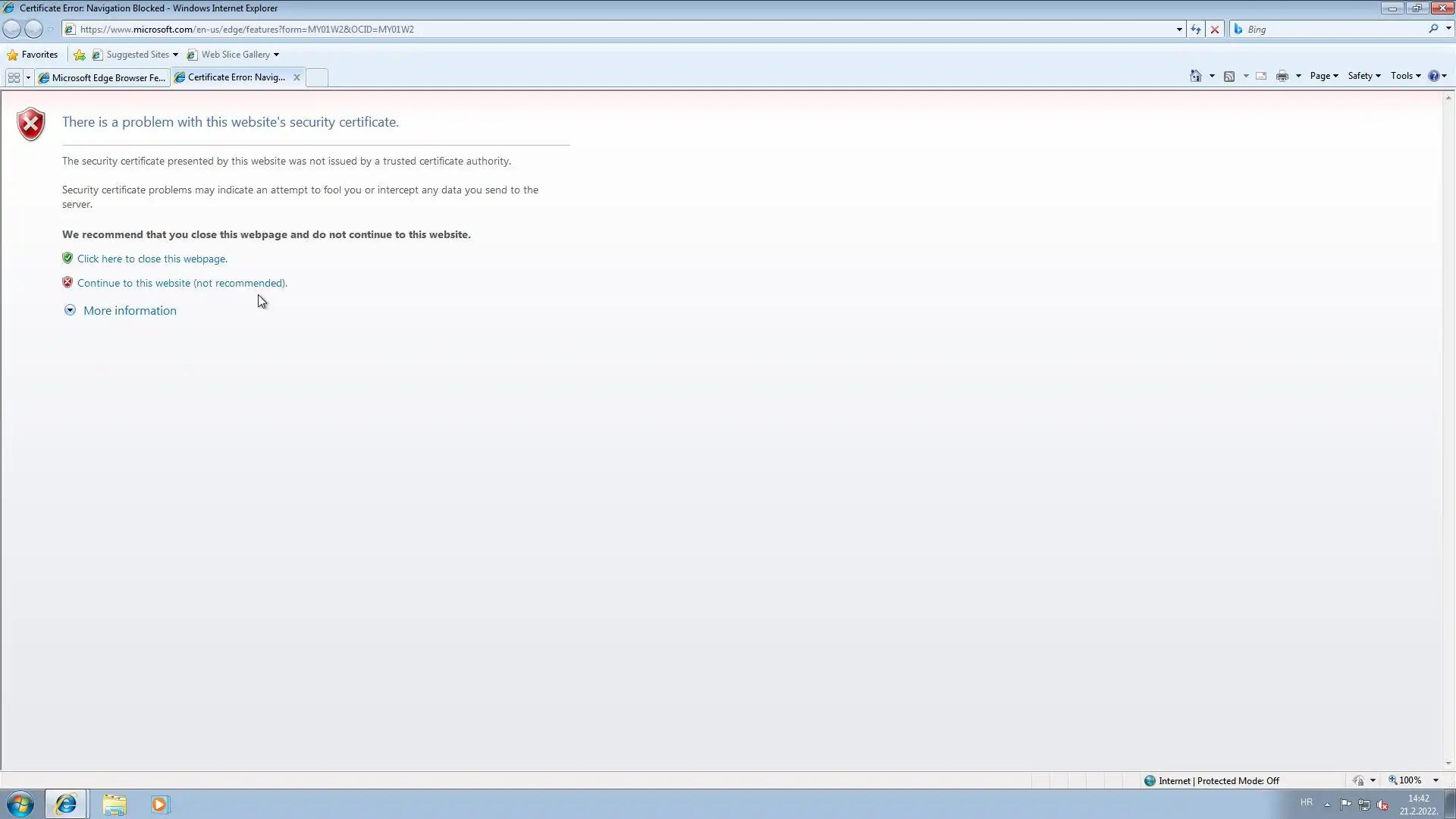Screen dimensions: 1456x819
Task: Click the Favorites button
Action: [33, 55]
